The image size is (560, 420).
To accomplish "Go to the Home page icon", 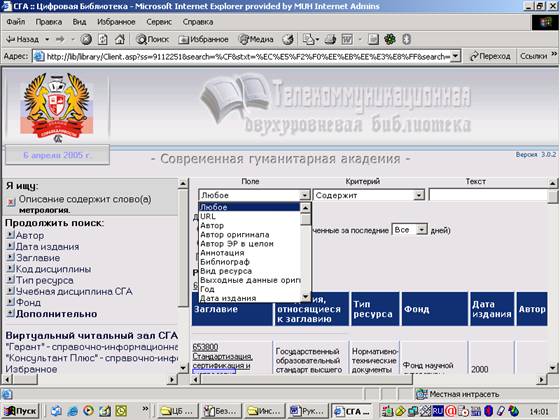I will (x=120, y=39).
